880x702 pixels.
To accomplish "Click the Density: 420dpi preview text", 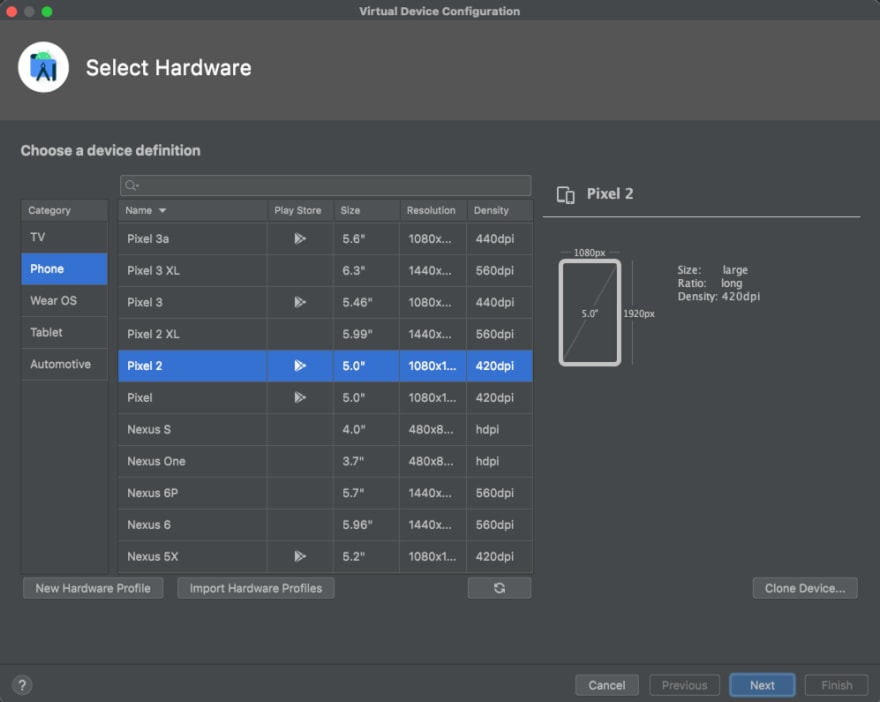I will pyautogui.click(x=718, y=296).
